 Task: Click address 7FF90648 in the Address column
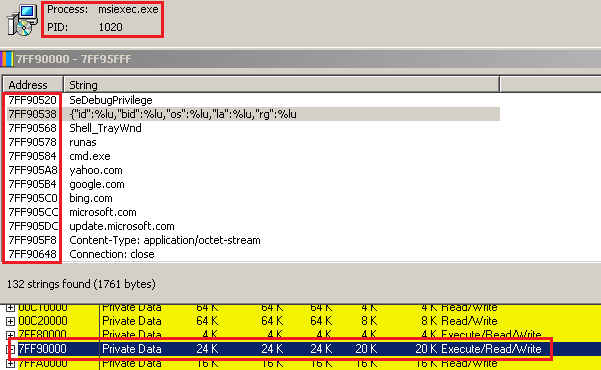point(33,254)
